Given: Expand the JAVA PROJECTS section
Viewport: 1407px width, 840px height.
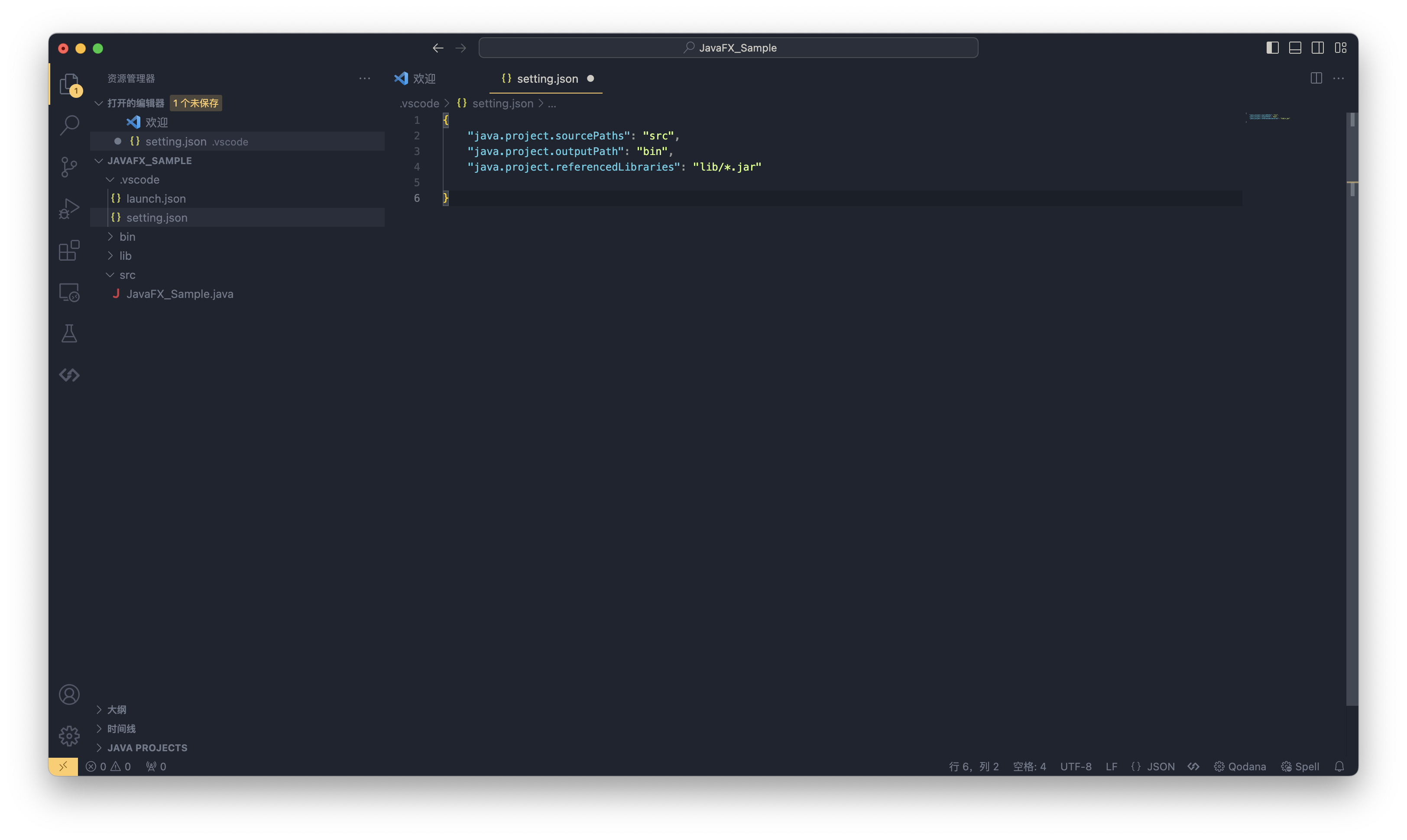Looking at the screenshot, I should click(98, 748).
